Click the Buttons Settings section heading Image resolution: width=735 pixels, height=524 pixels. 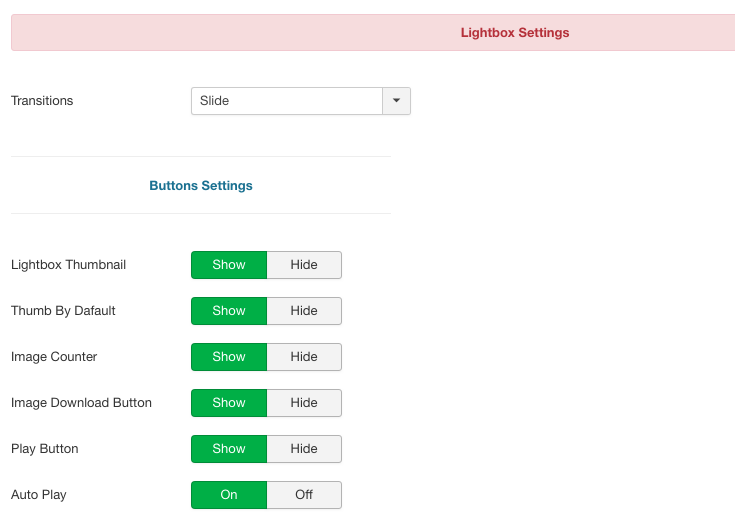pyautogui.click(x=201, y=186)
